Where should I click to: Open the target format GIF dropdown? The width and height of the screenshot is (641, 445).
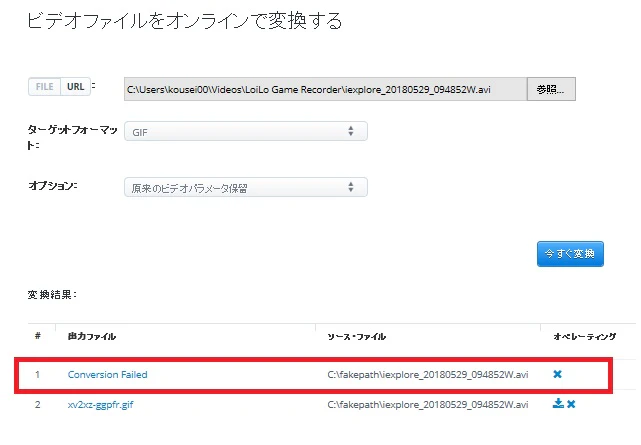246,132
